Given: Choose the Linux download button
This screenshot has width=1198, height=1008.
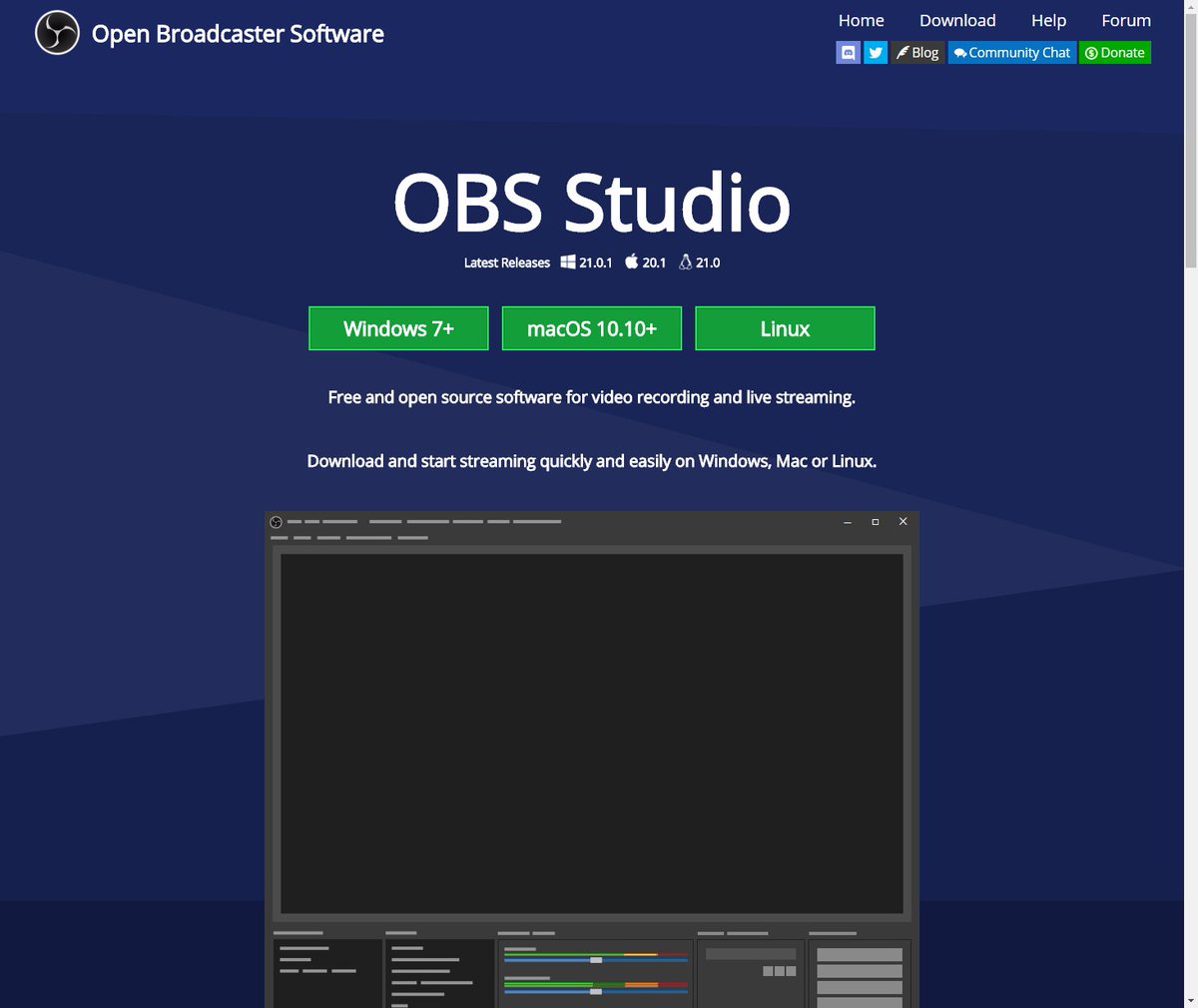Looking at the screenshot, I should point(785,328).
